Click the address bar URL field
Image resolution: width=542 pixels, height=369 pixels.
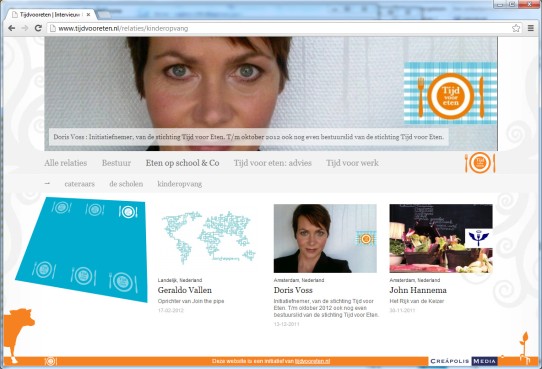280,28
